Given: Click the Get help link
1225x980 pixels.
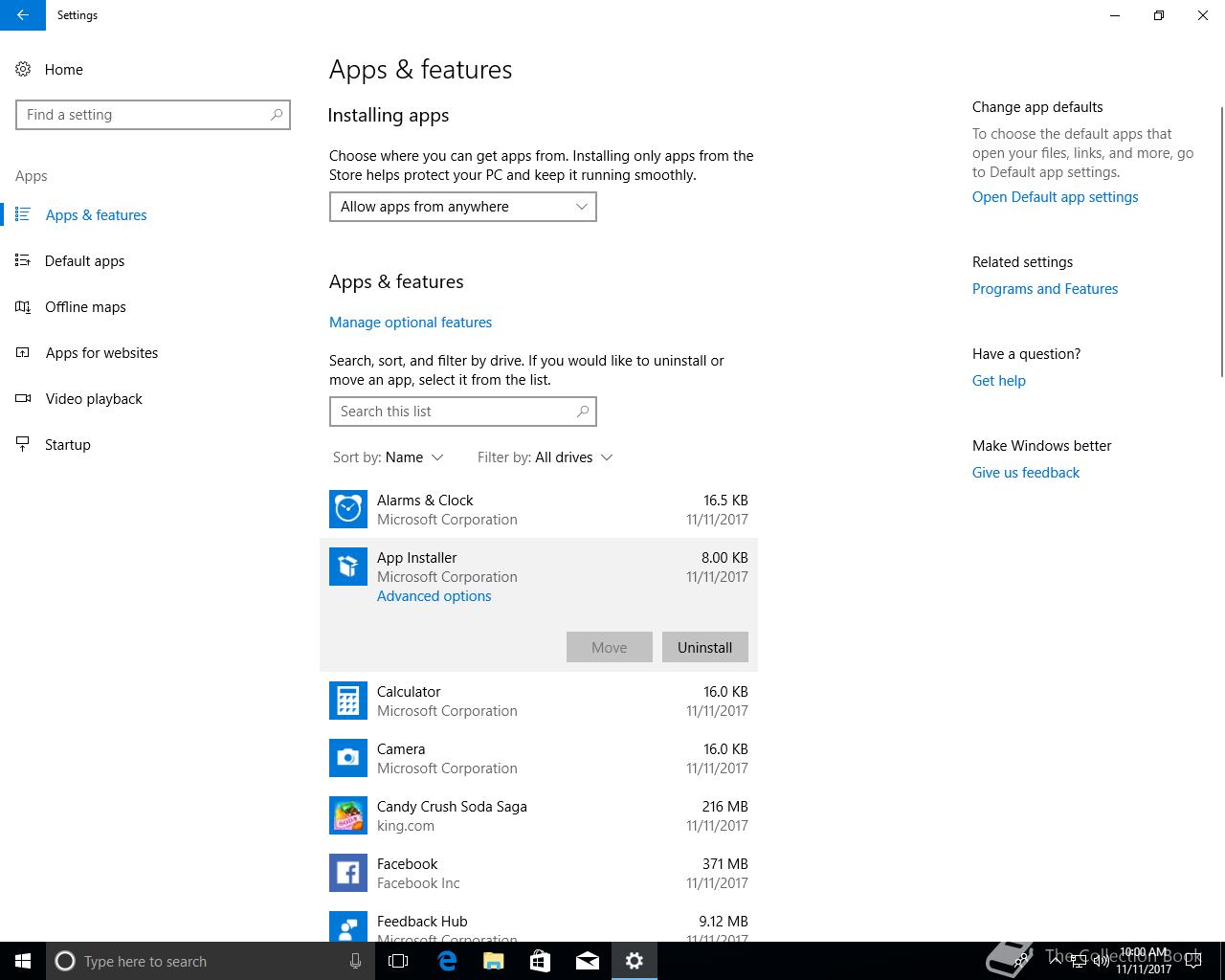Looking at the screenshot, I should tap(999, 380).
